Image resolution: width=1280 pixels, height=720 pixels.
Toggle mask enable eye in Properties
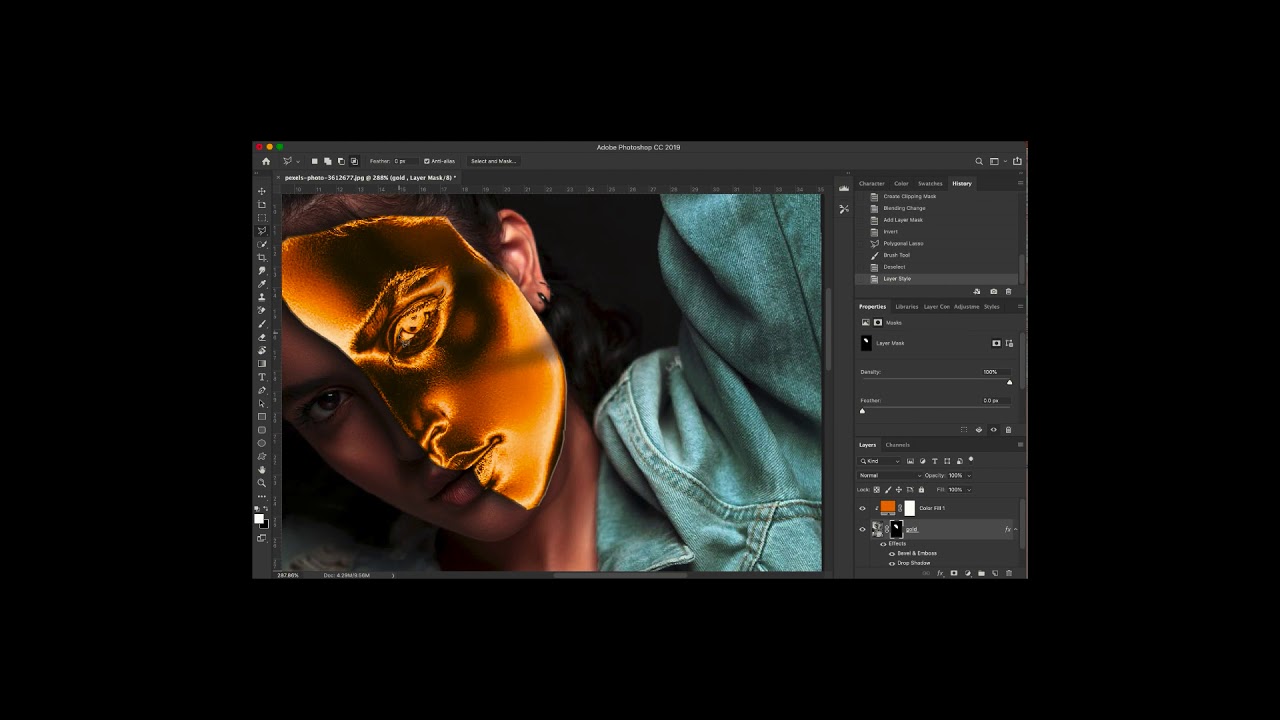tap(993, 430)
